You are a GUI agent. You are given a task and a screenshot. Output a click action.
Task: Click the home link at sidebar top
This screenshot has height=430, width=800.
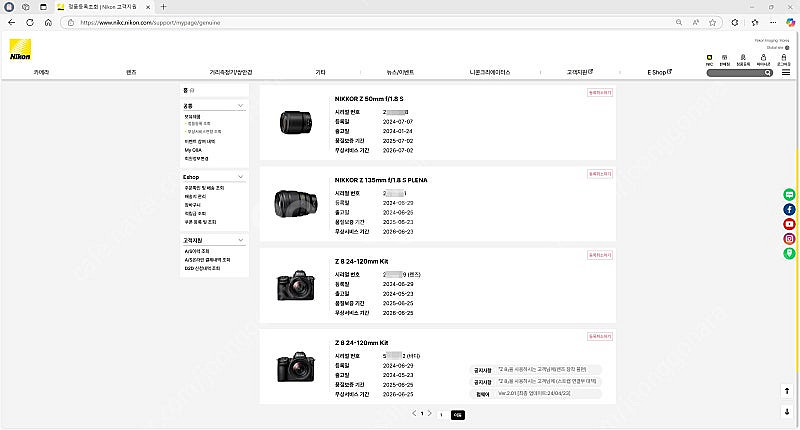tap(188, 90)
